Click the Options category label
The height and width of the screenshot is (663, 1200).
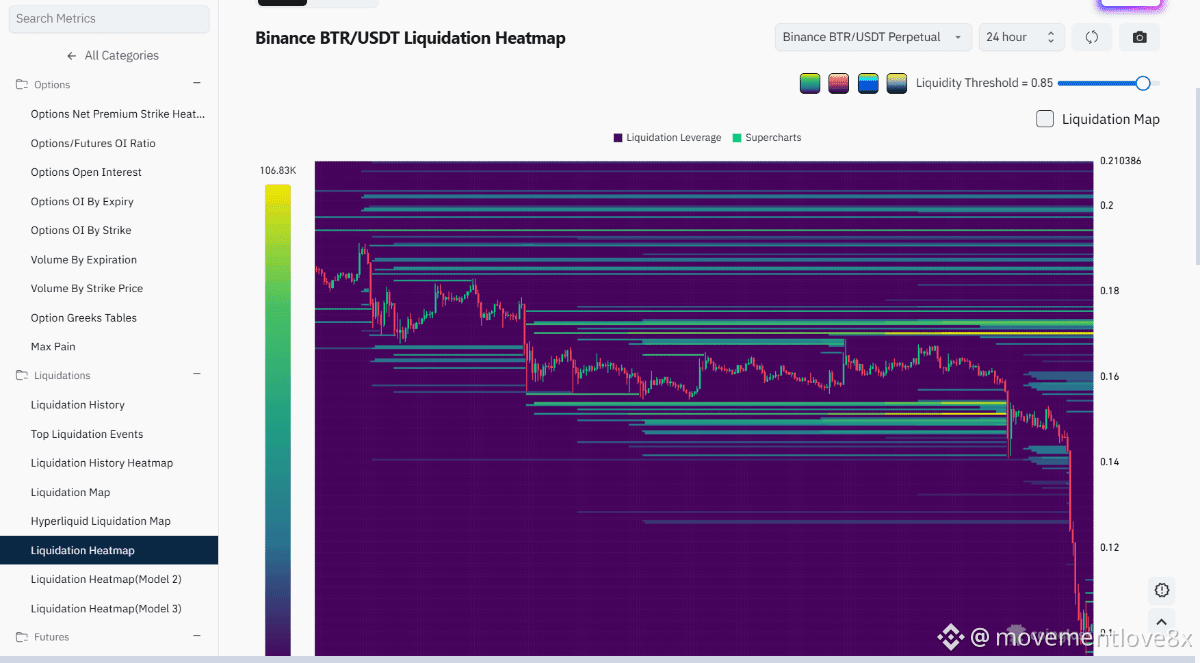tap(52, 85)
